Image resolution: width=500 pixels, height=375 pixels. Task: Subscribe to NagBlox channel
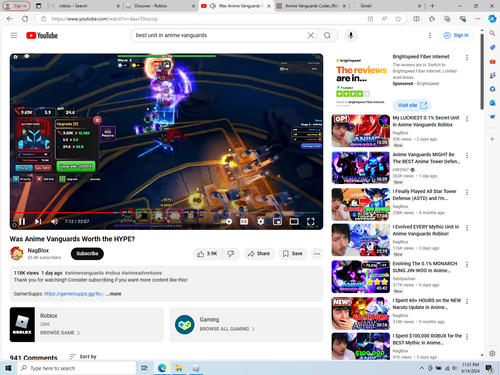tap(87, 253)
